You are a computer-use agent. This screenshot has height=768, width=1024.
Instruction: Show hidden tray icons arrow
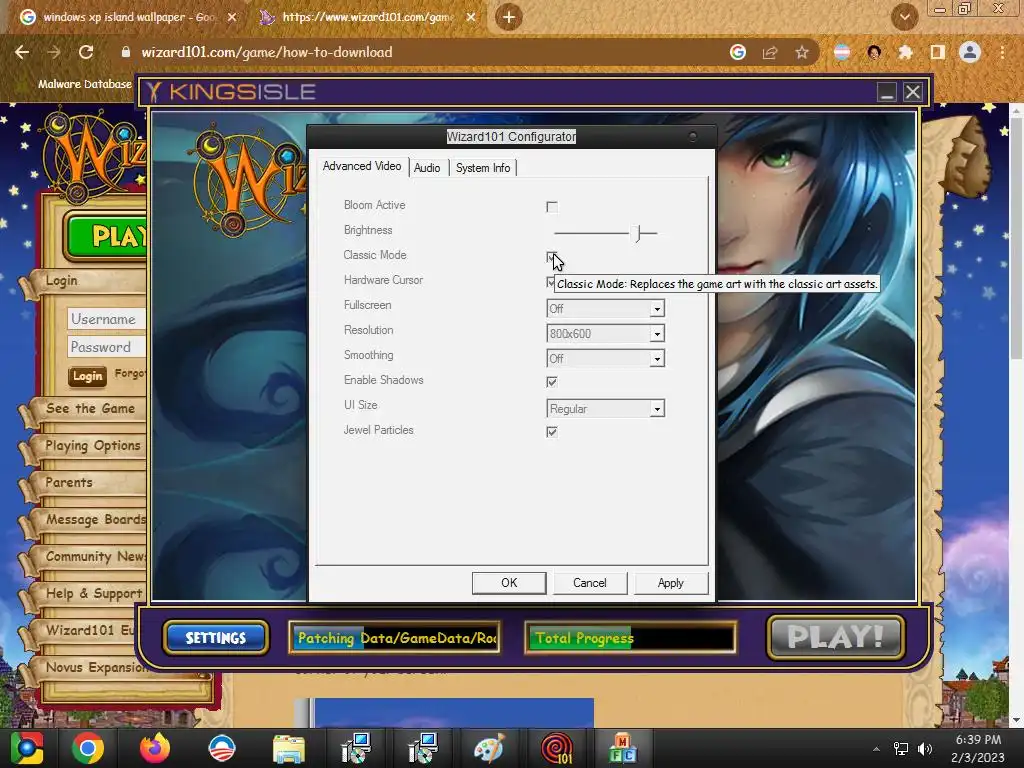876,748
